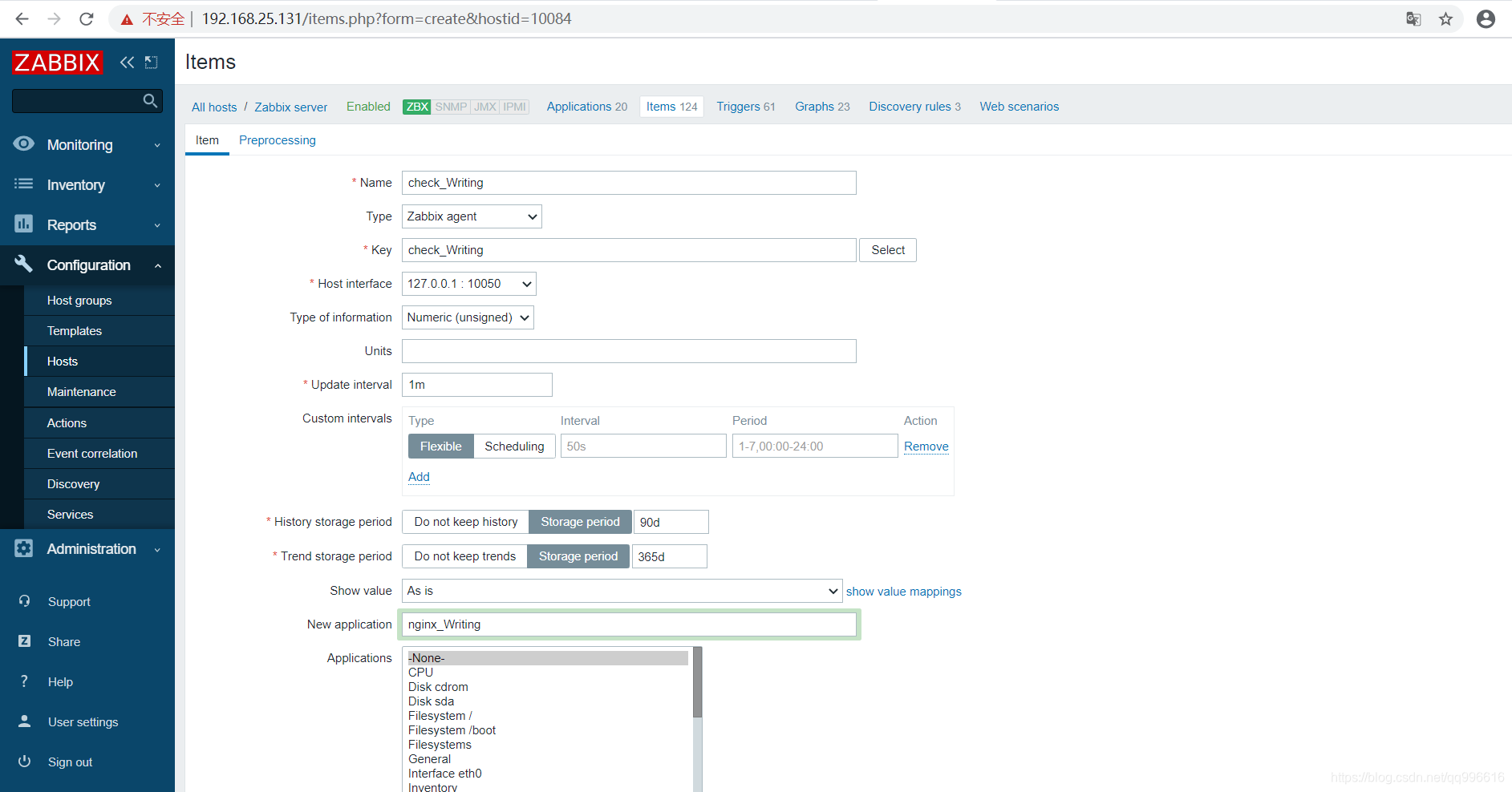1512x792 pixels.
Task: Click the Reports chart icon
Action: tap(24, 224)
